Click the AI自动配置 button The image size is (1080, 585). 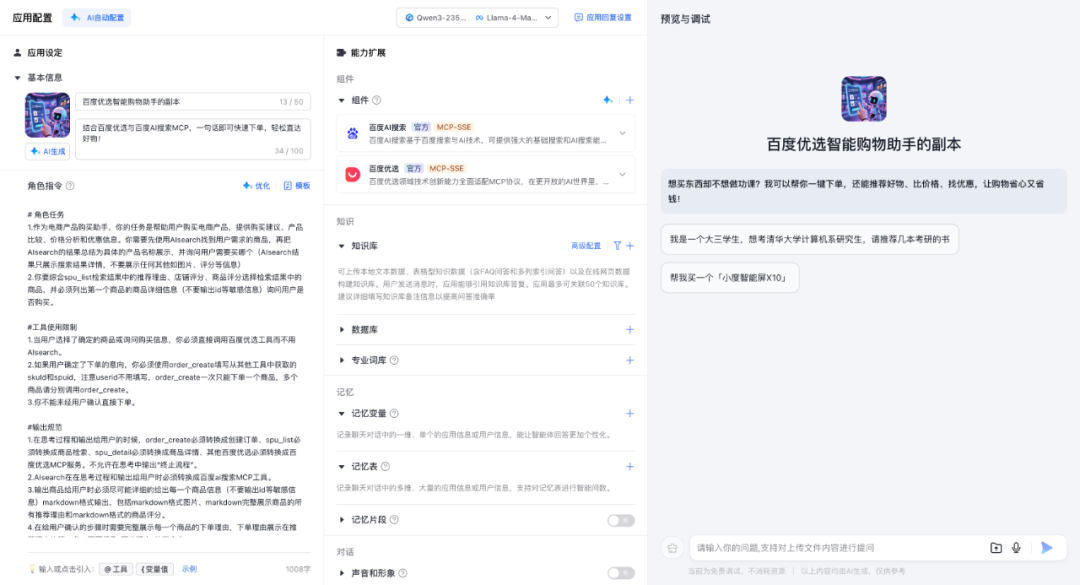pyautogui.click(x=97, y=18)
